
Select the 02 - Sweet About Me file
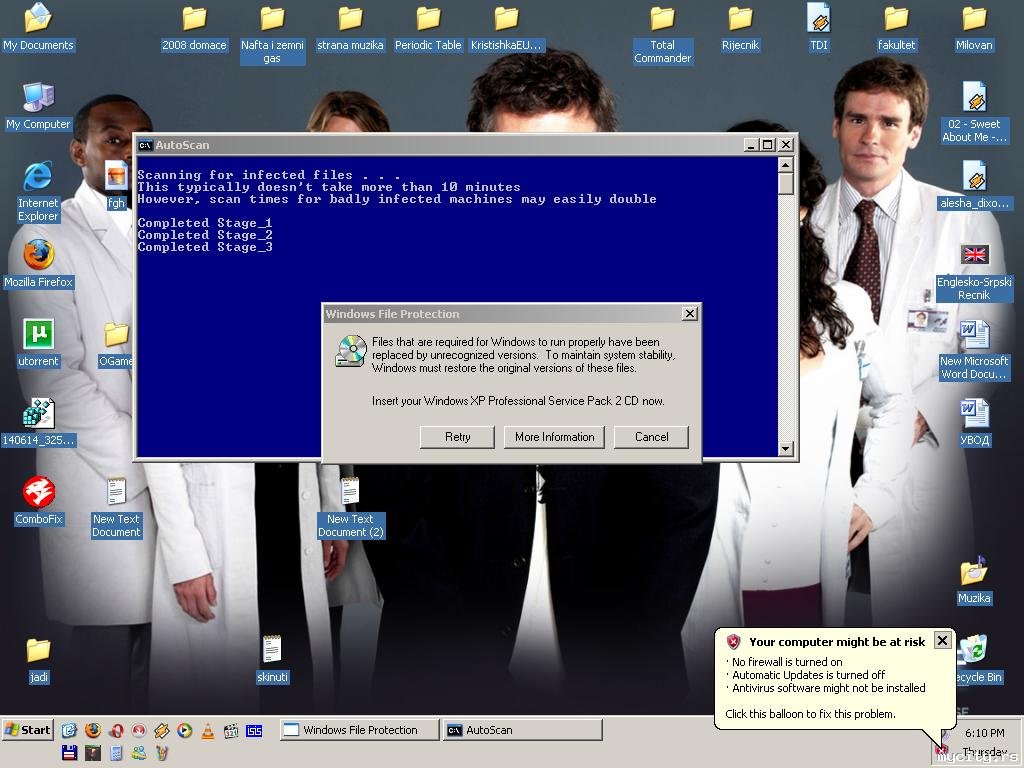click(974, 113)
